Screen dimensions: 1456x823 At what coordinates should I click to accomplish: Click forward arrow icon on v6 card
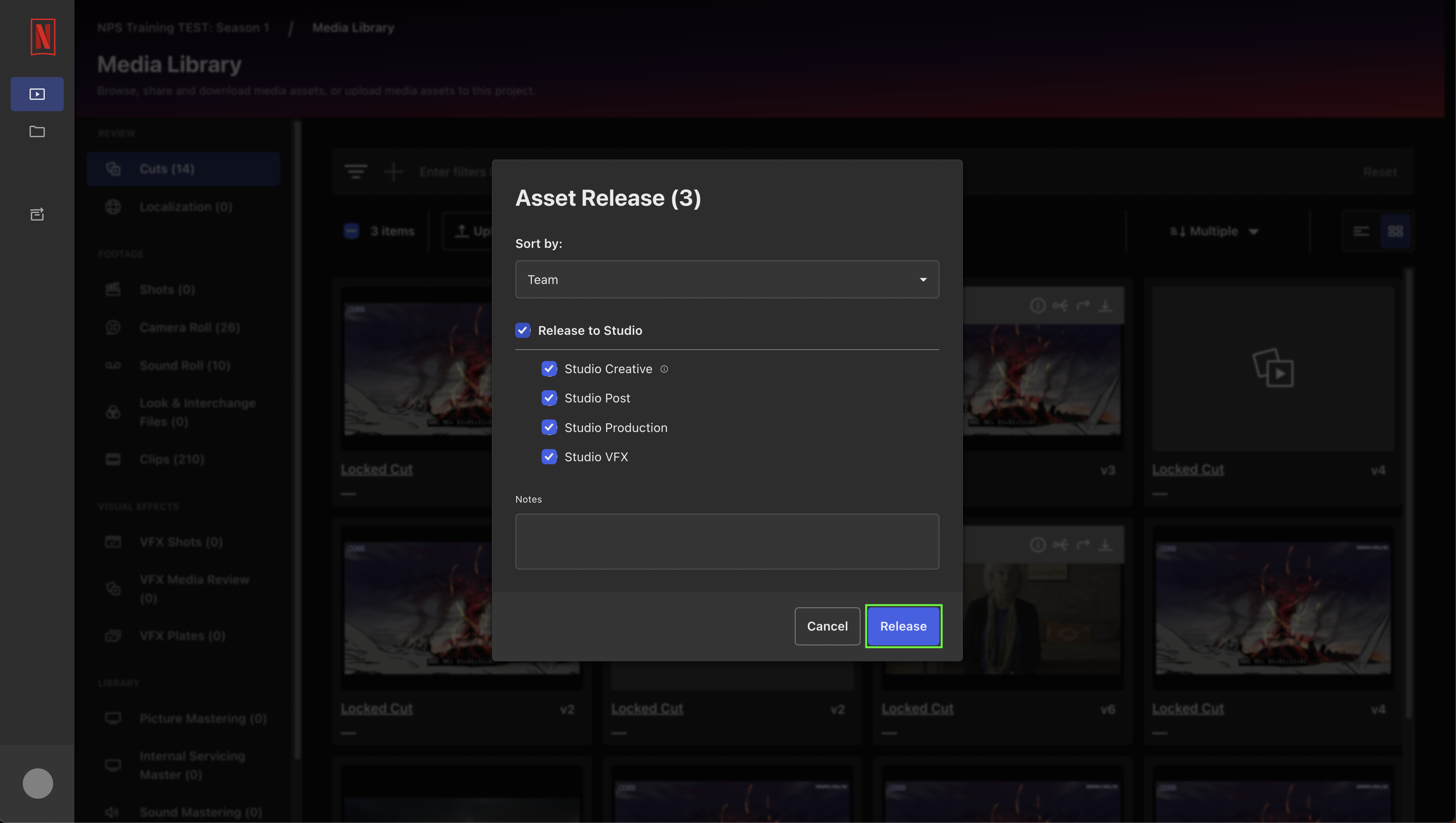[1083, 545]
